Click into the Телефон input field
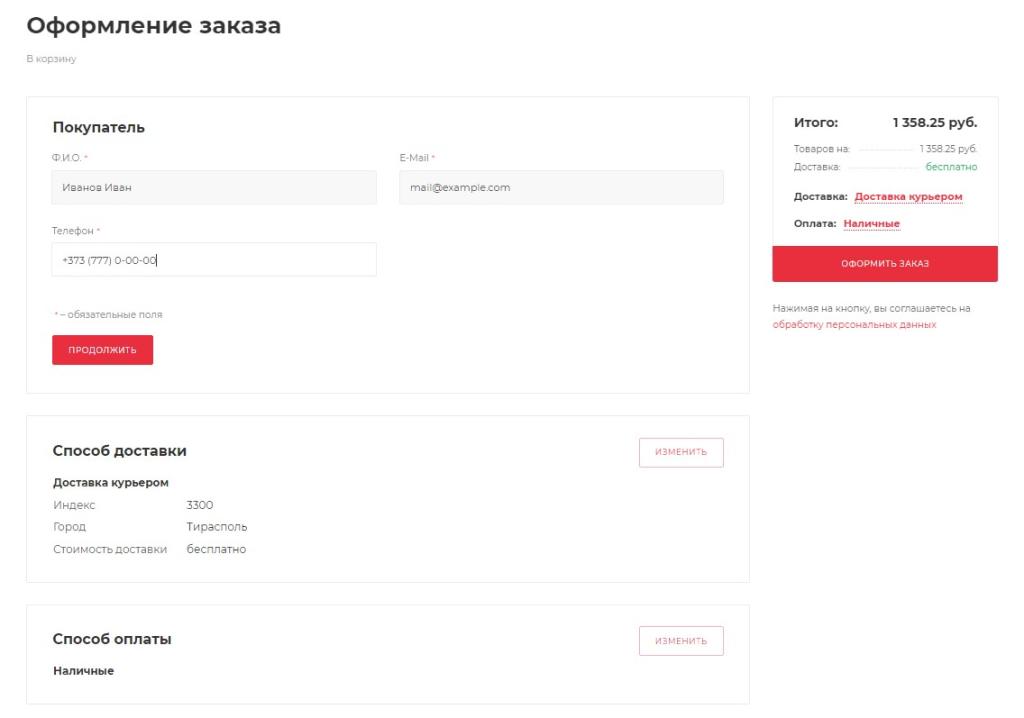This screenshot has width=1024, height=718. point(214,259)
